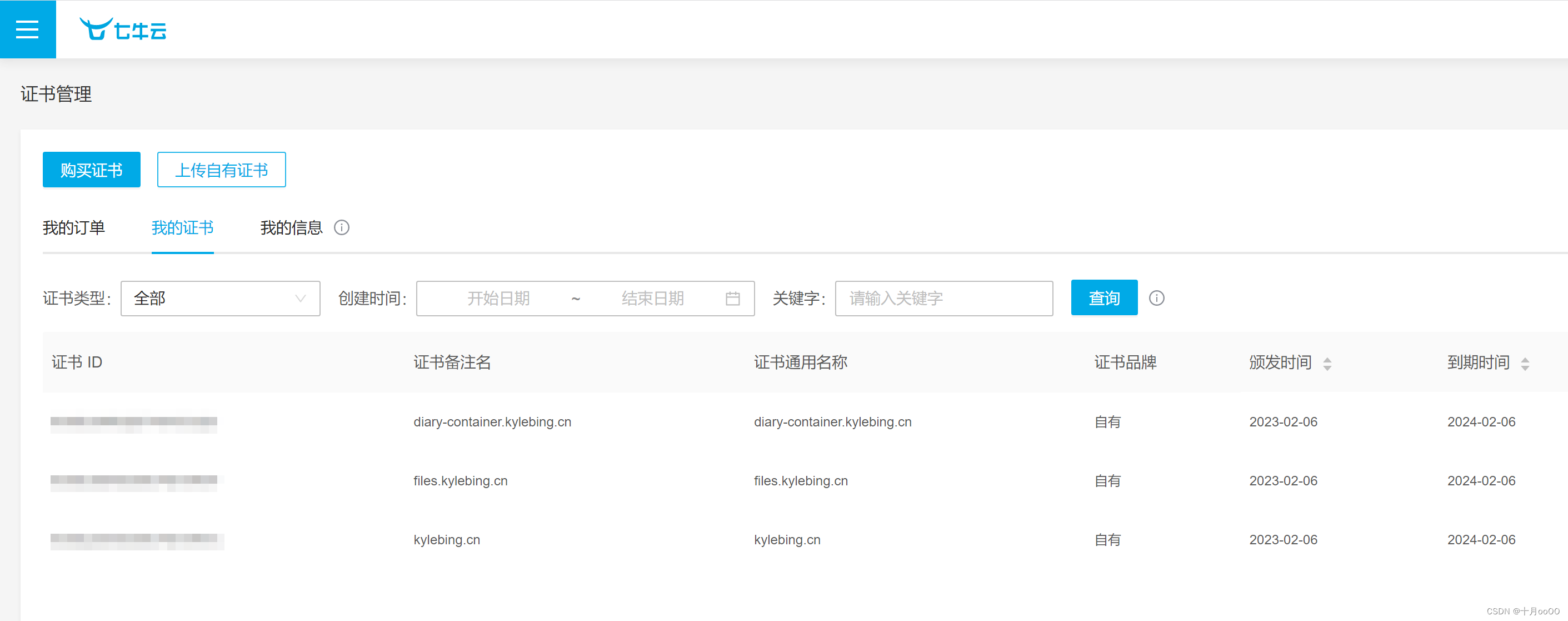Click the files.kylebing.cn certificate row
The height and width of the screenshot is (621, 1568).
point(460,481)
